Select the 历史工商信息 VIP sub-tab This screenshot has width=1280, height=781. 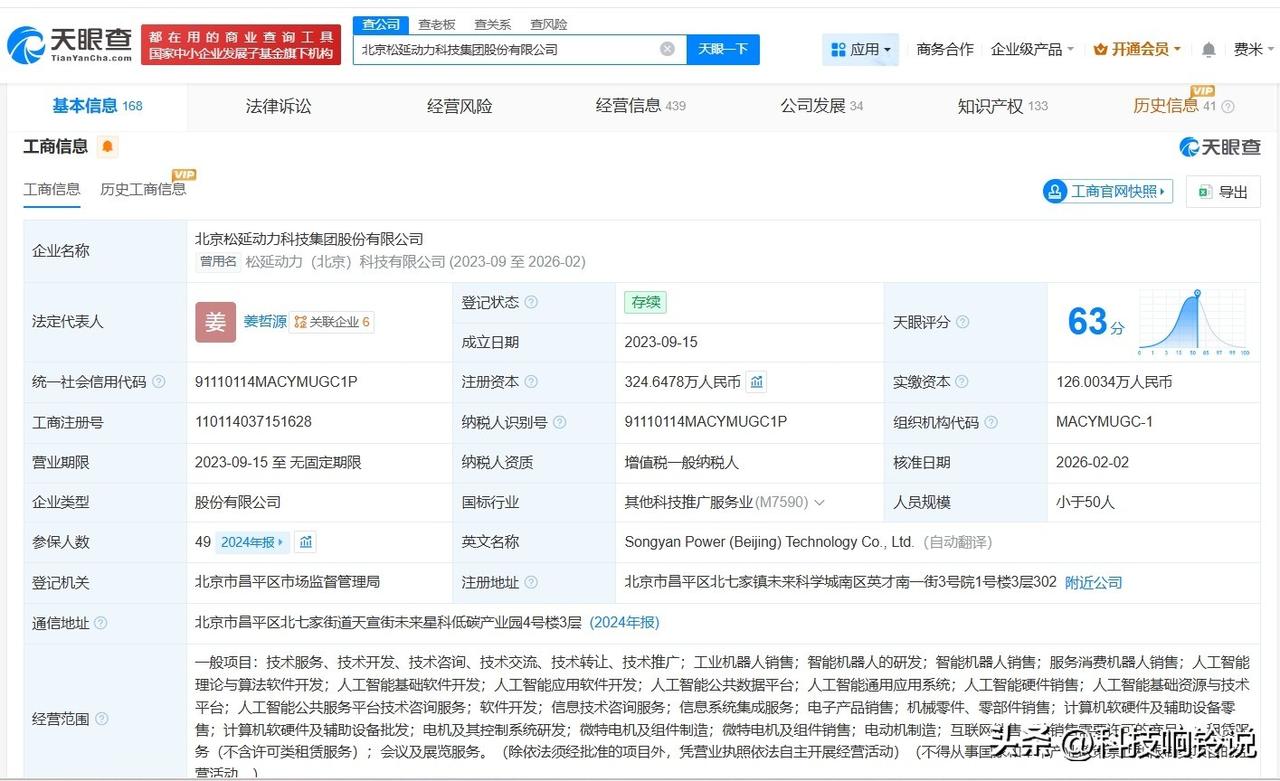[144, 188]
